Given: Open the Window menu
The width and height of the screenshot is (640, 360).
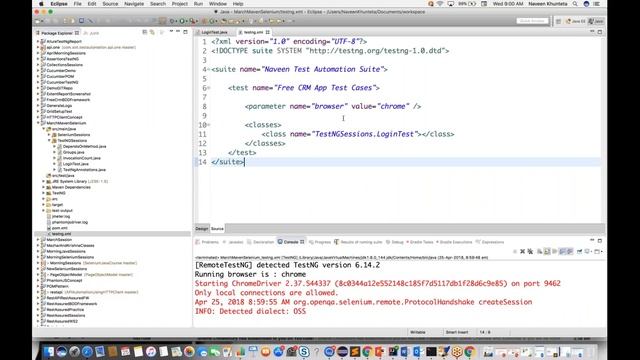Looking at the screenshot, I should [218, 4].
